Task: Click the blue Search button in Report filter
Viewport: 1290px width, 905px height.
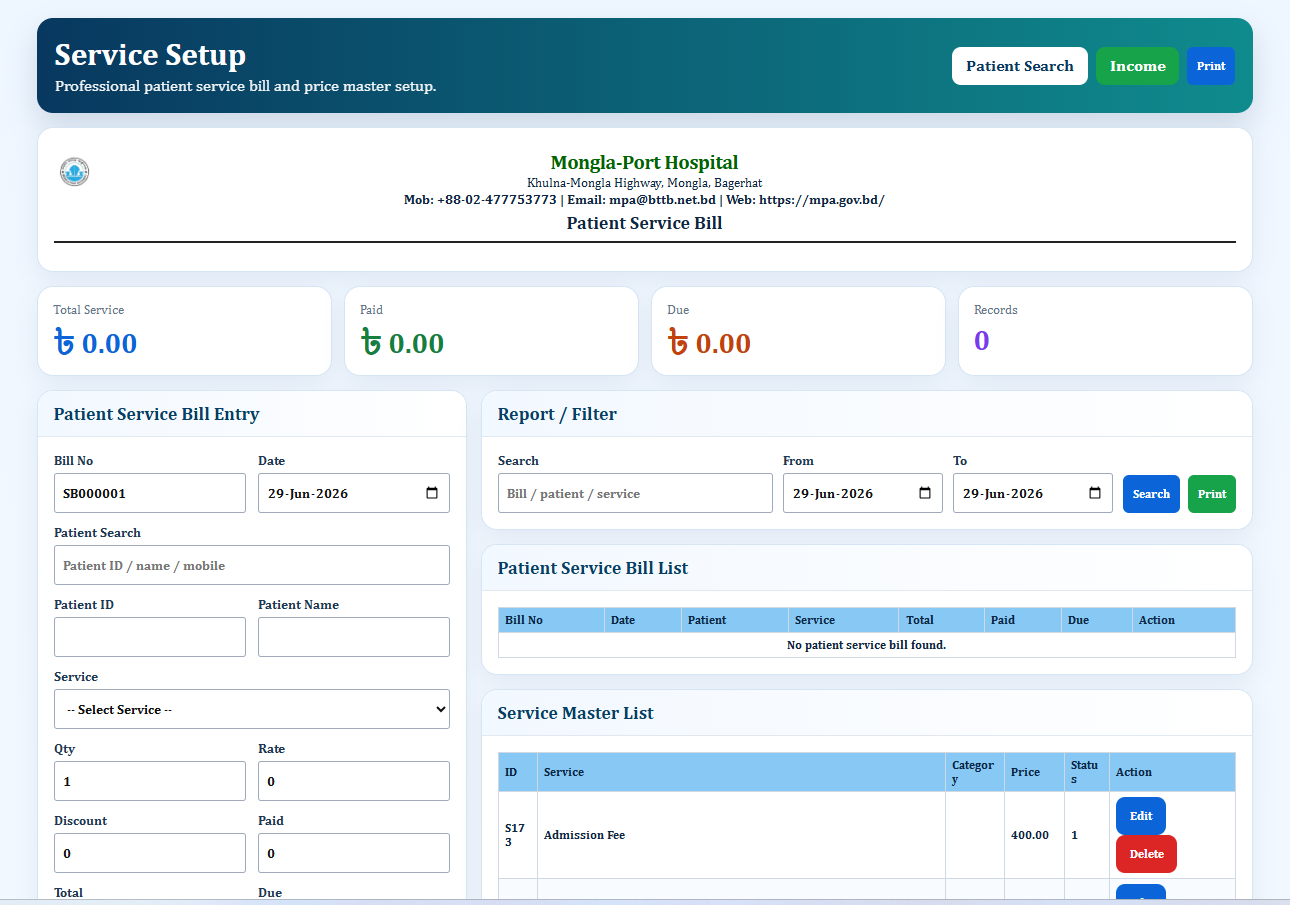Action: (1151, 494)
